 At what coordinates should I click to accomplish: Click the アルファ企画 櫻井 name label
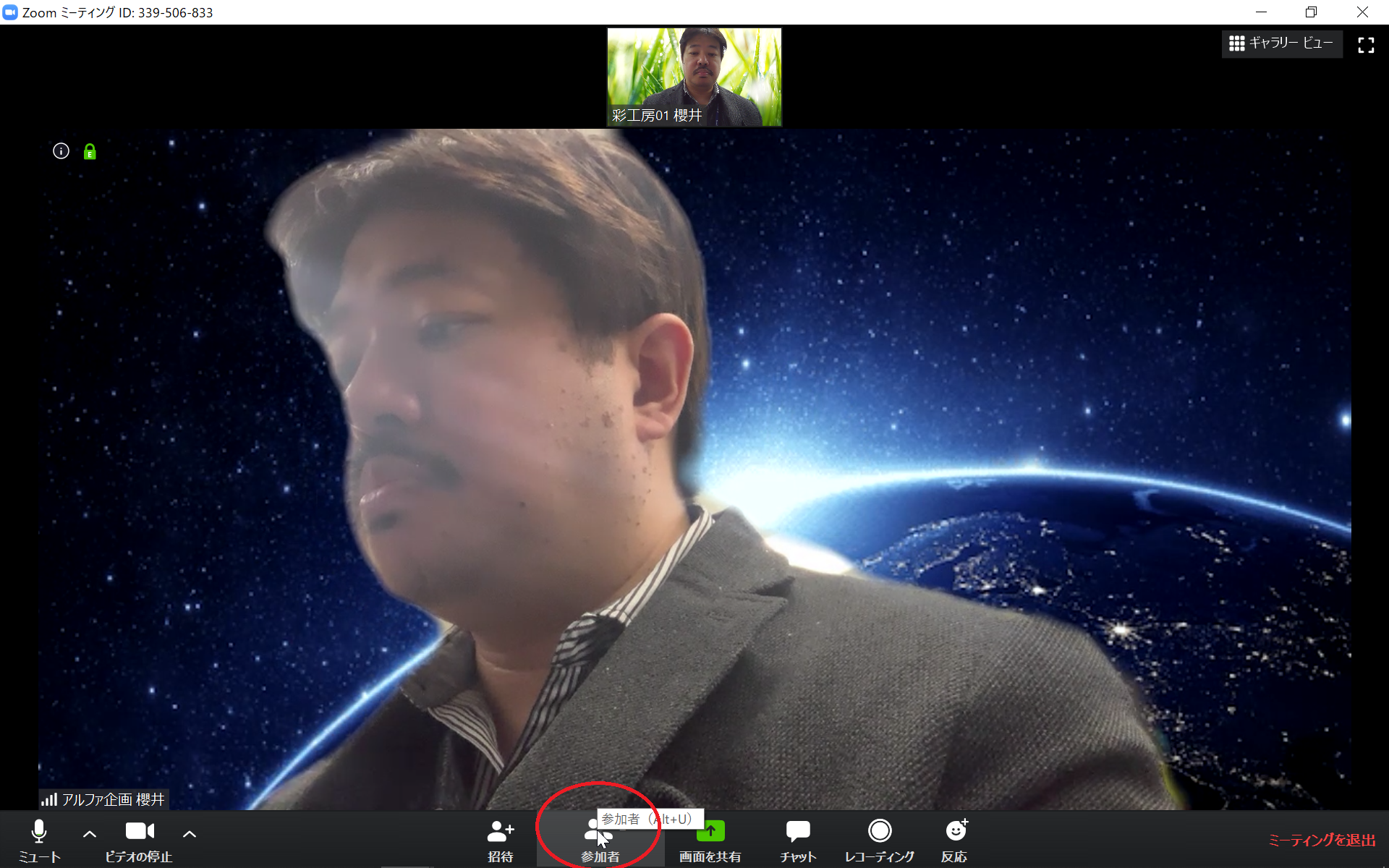114,799
